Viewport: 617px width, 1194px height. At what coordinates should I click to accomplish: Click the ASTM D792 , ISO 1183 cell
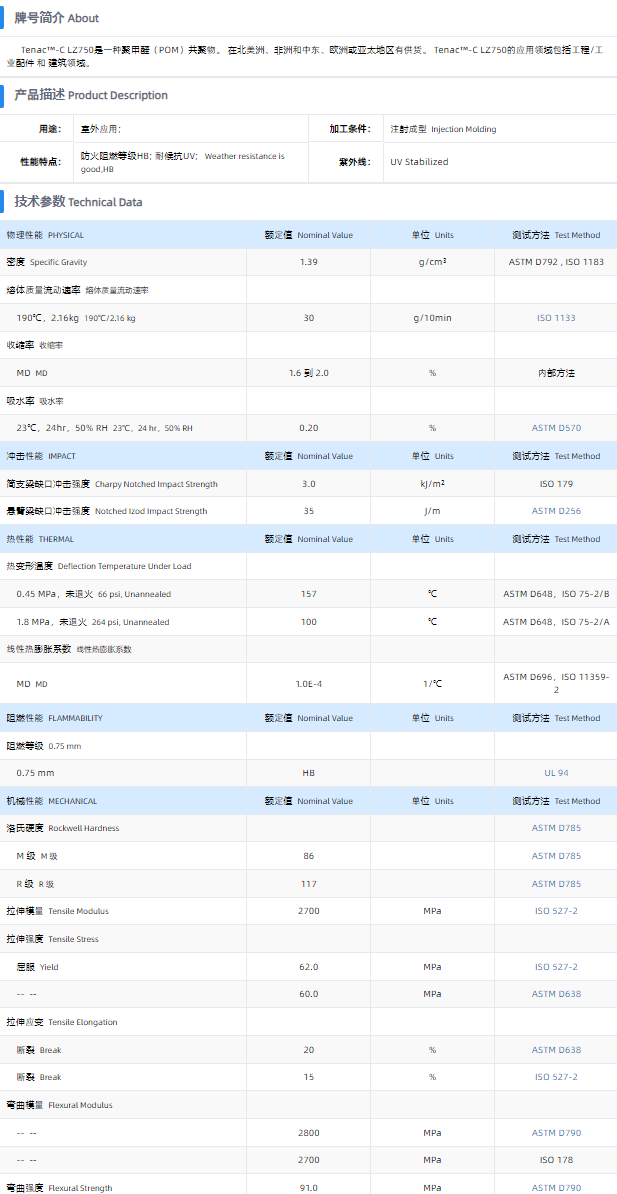tap(556, 262)
